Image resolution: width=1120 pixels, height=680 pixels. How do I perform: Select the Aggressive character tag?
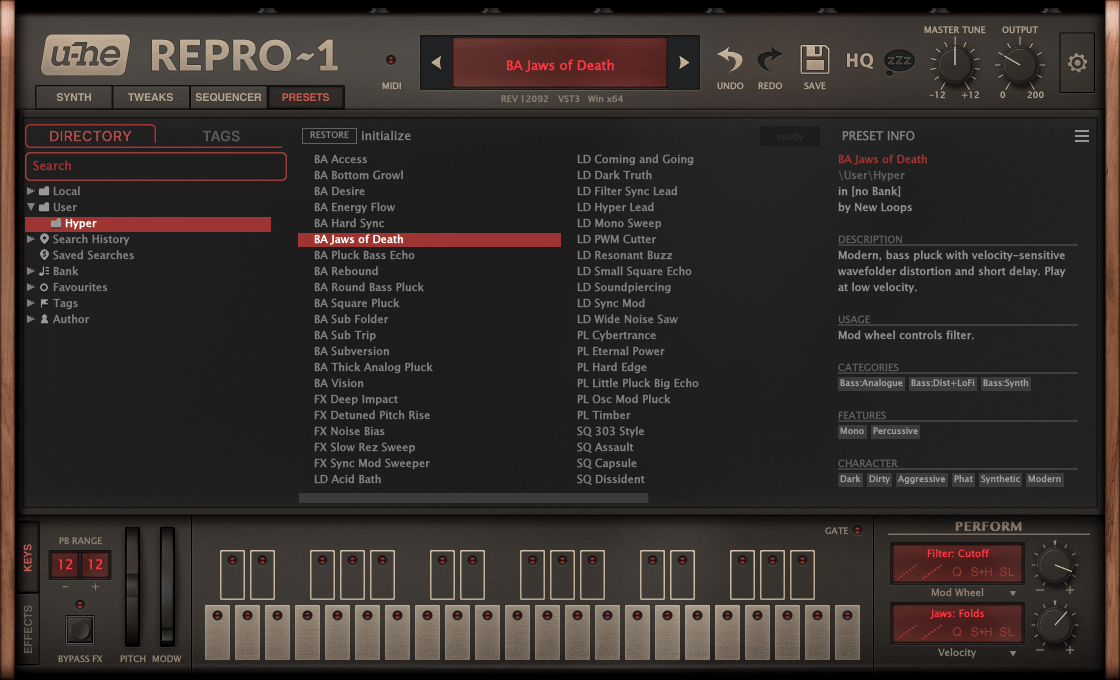[x=921, y=479]
